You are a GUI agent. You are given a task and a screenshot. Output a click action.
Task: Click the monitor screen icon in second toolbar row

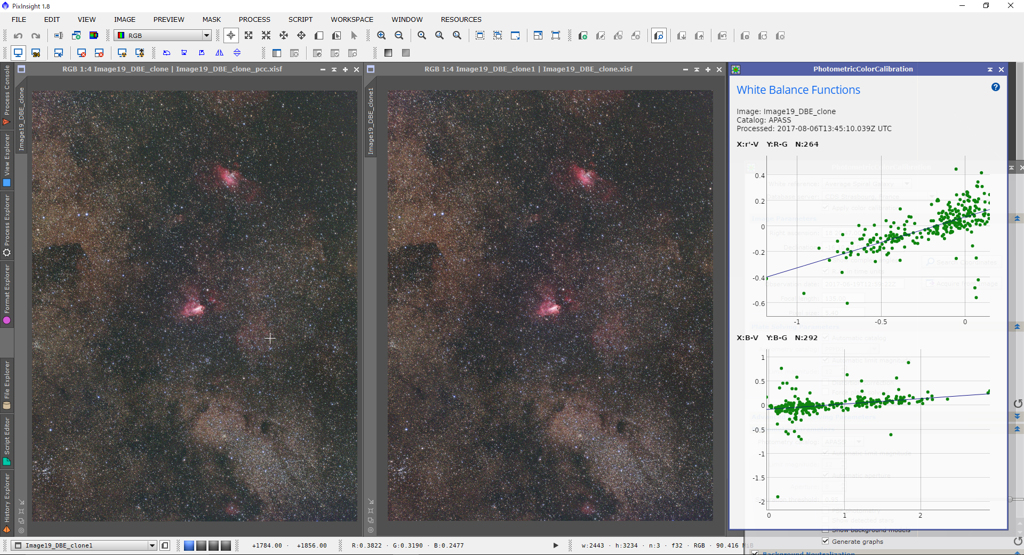tap(18, 53)
